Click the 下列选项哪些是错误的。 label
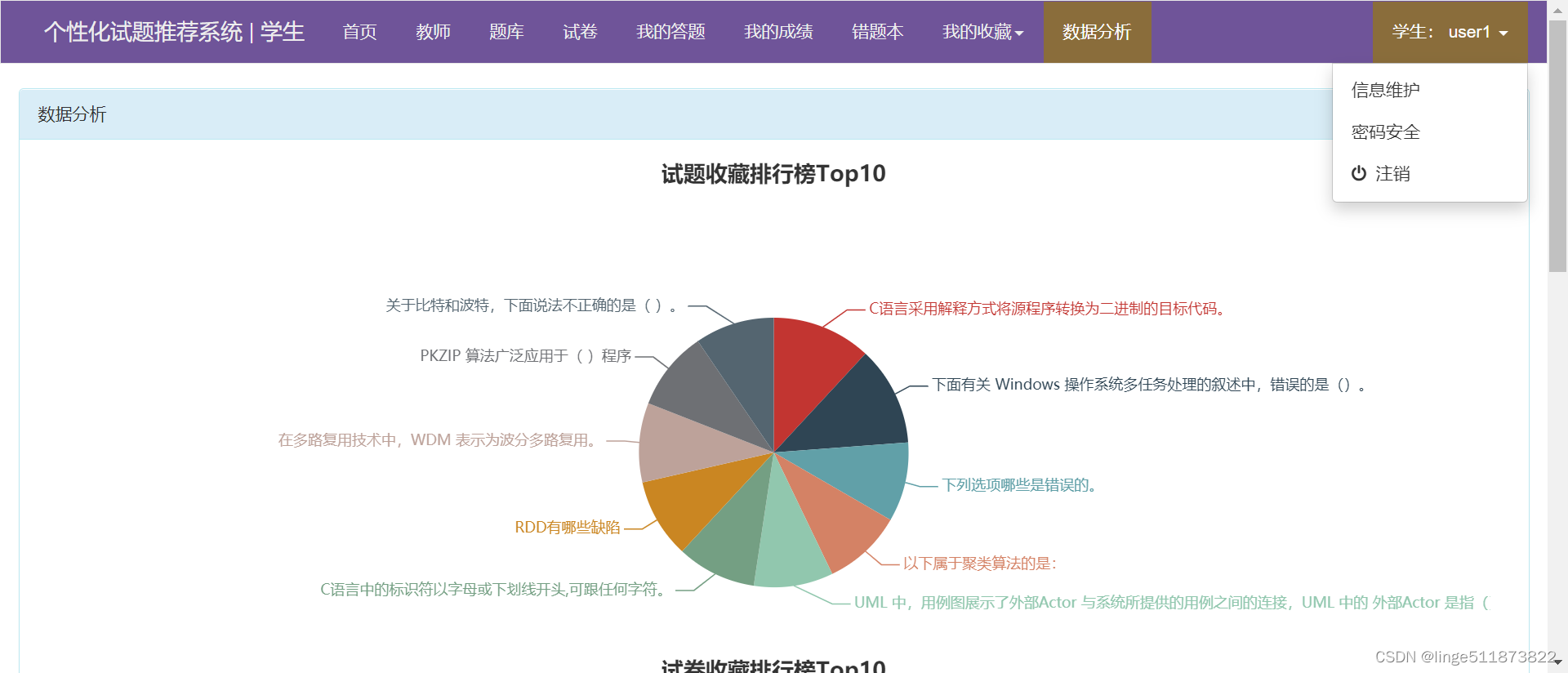Screen dimensions: 1568x673 [1019, 485]
